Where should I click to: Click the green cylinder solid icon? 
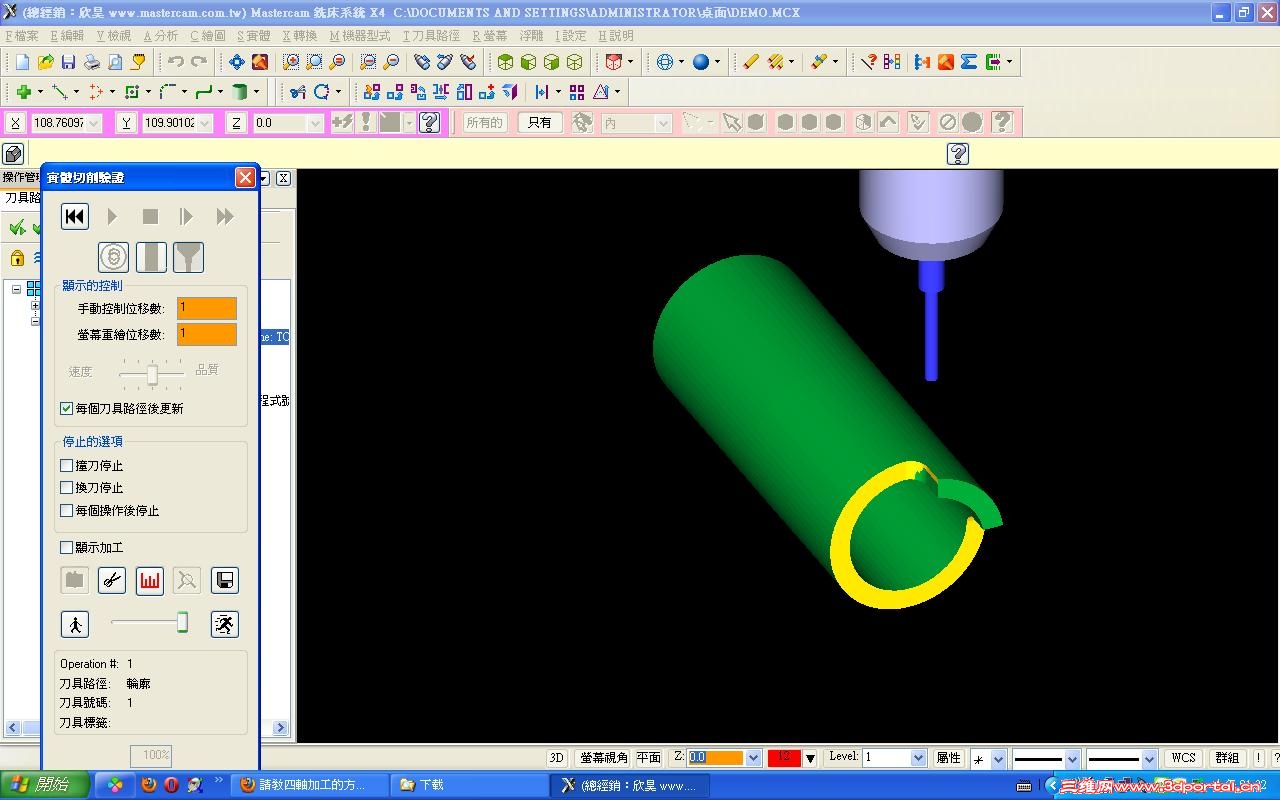tap(239, 92)
